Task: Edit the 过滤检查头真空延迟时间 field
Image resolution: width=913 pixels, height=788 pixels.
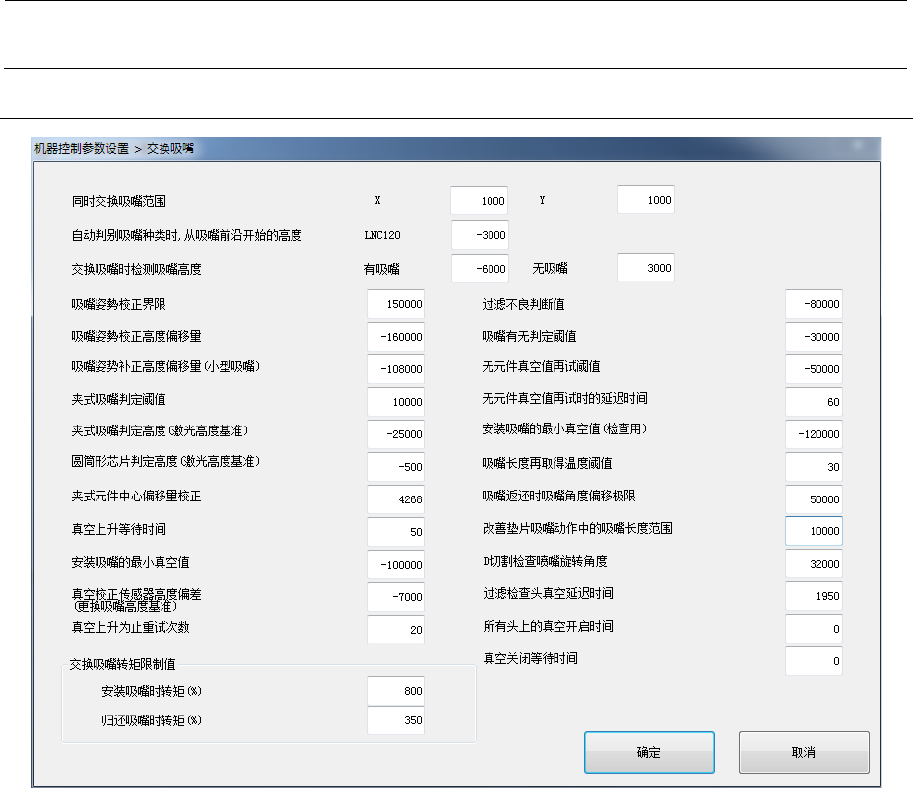Action: point(813,596)
